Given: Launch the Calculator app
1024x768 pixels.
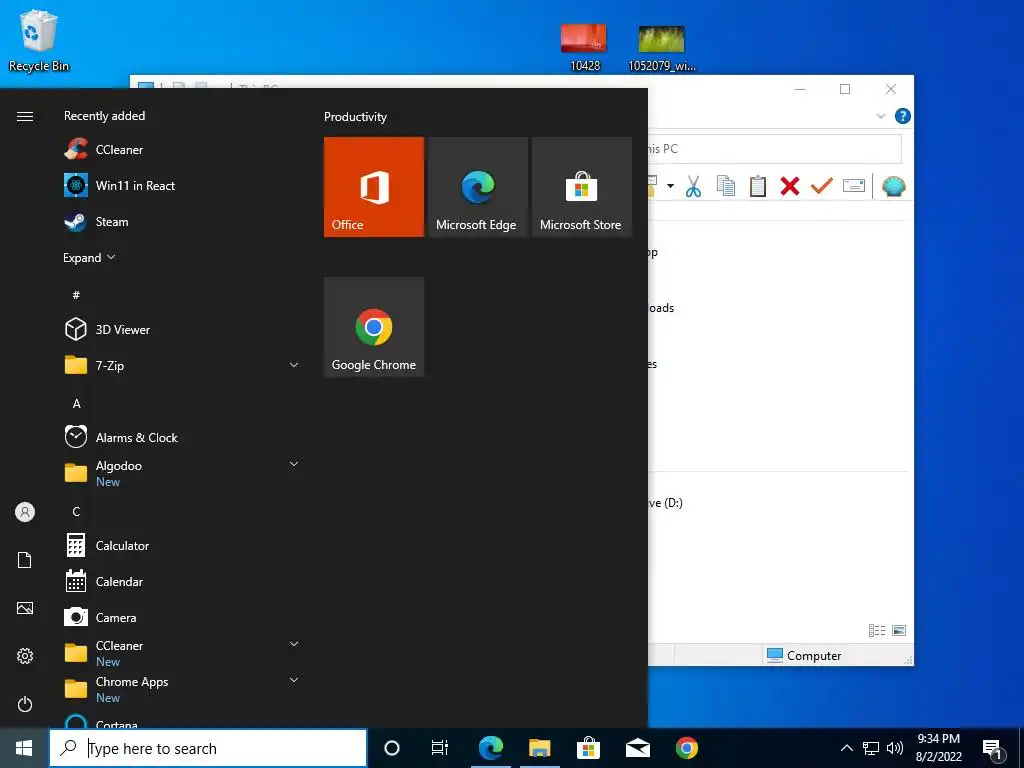Looking at the screenshot, I should tap(182, 545).
